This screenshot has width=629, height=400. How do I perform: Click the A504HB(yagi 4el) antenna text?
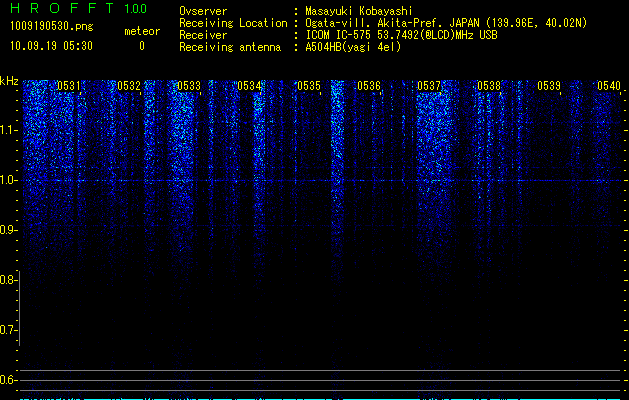[353, 47]
